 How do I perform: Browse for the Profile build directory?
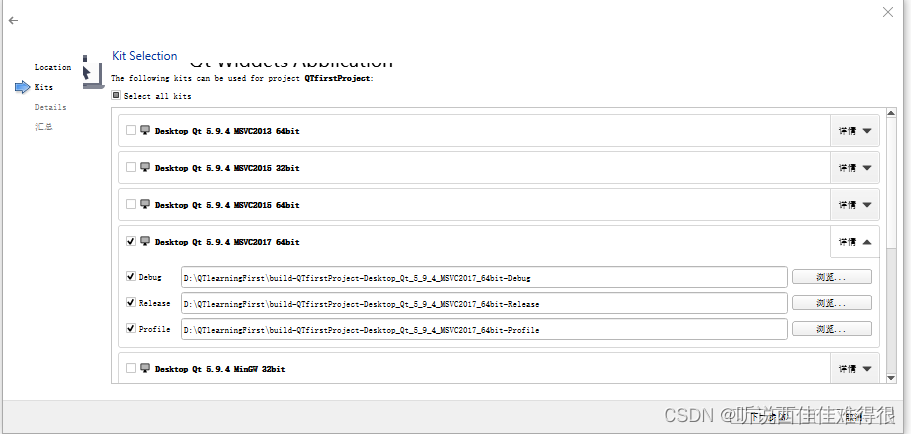coord(831,329)
